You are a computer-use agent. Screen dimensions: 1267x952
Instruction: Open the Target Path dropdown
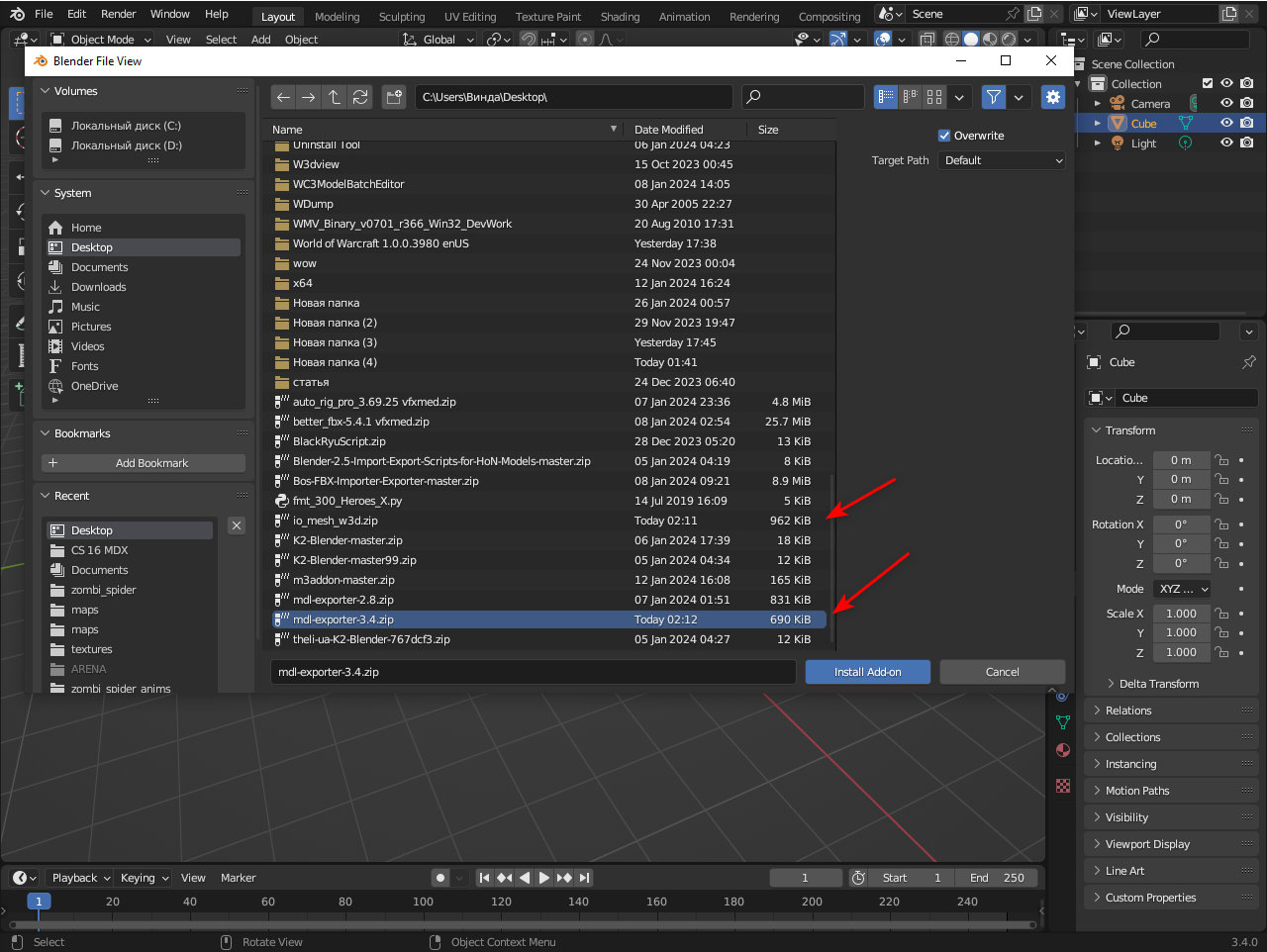pyautogui.click(x=1002, y=160)
